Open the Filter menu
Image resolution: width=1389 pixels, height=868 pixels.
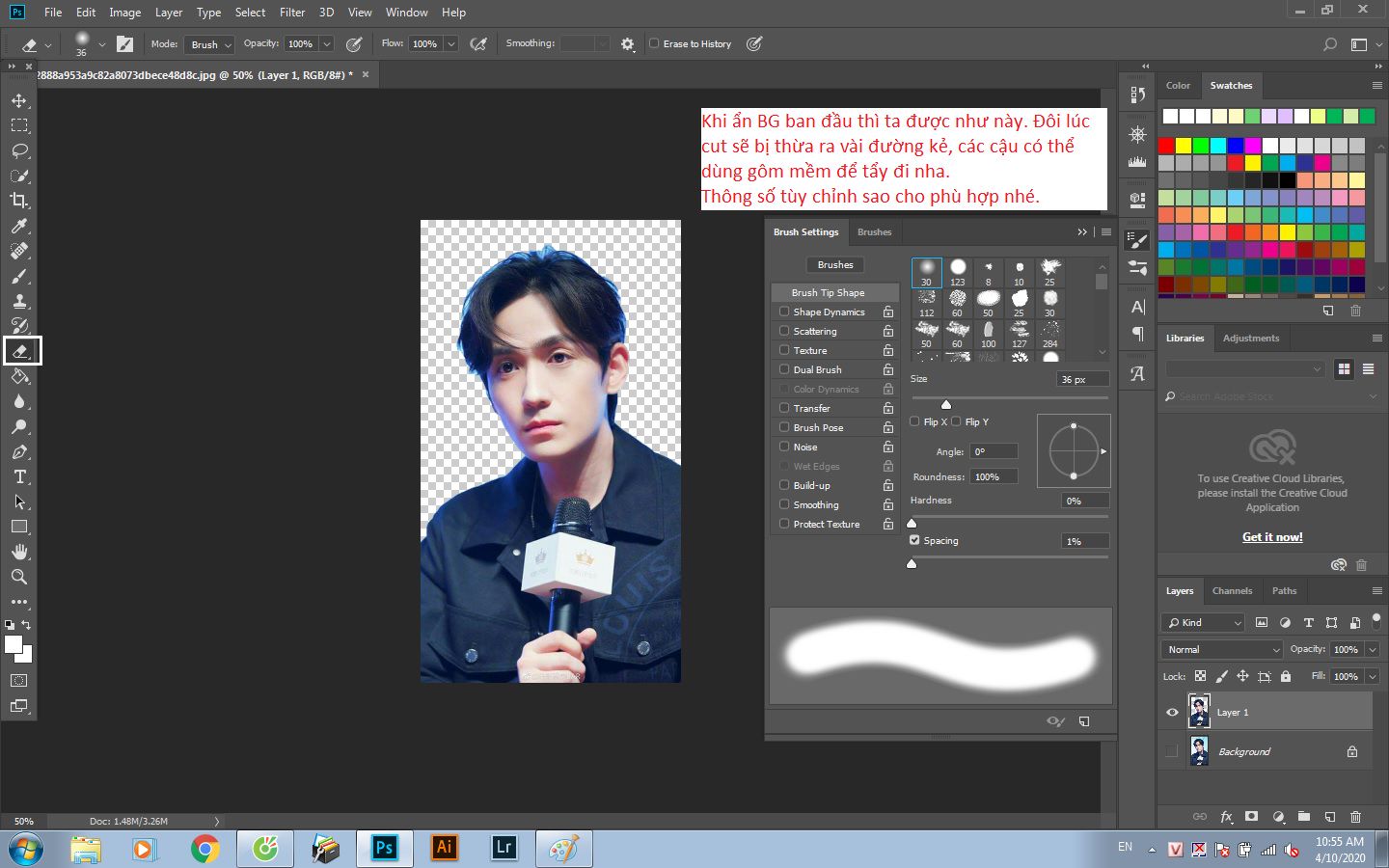point(292,13)
